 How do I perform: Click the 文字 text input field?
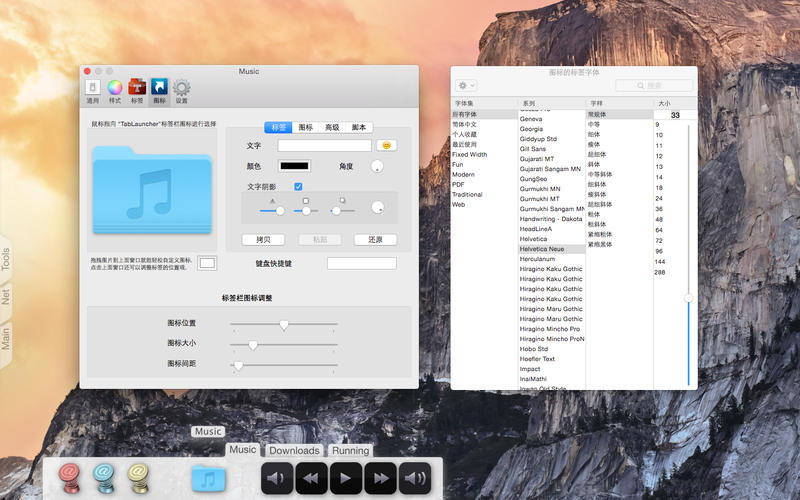[x=324, y=145]
